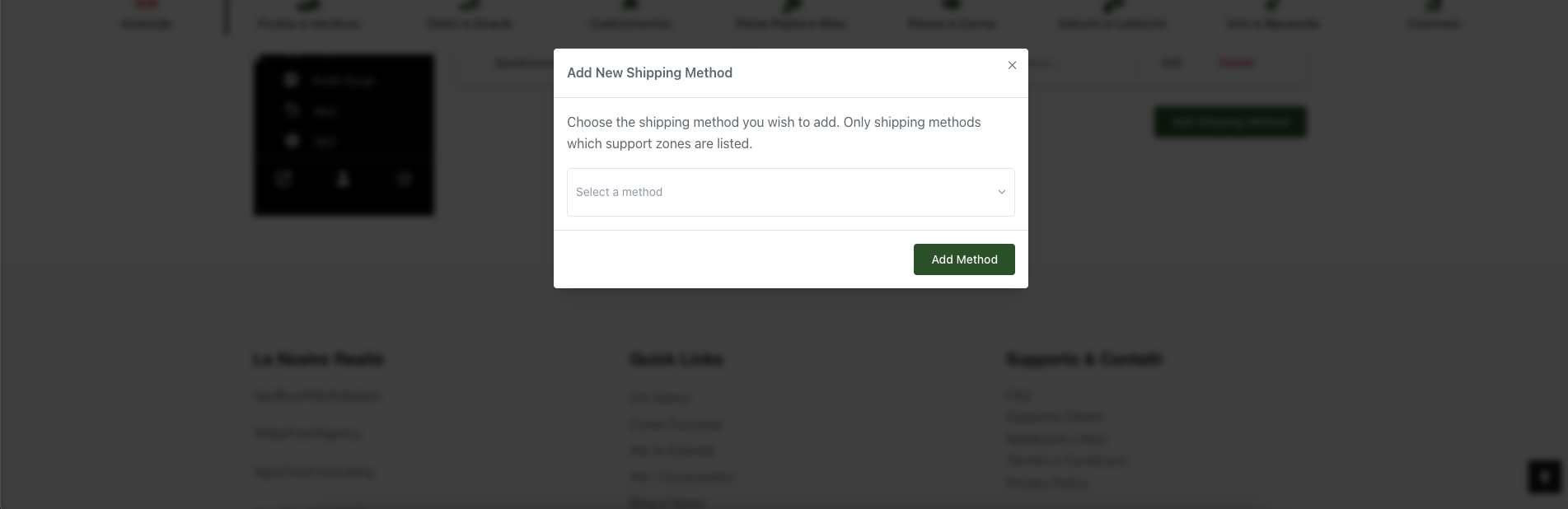Expand the method list using the chevron arrow

tap(1002, 192)
